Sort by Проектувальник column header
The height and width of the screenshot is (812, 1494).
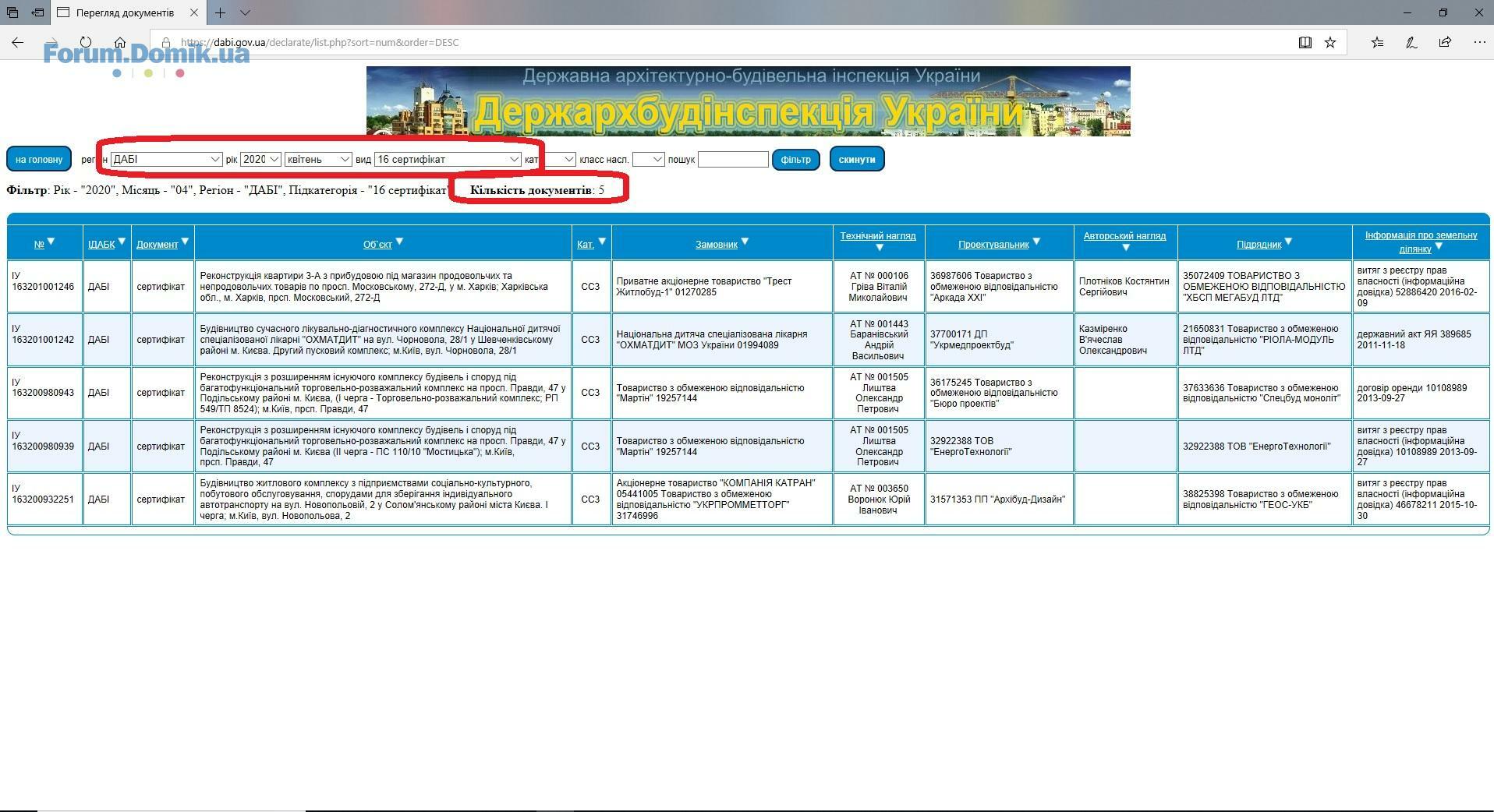(x=993, y=244)
